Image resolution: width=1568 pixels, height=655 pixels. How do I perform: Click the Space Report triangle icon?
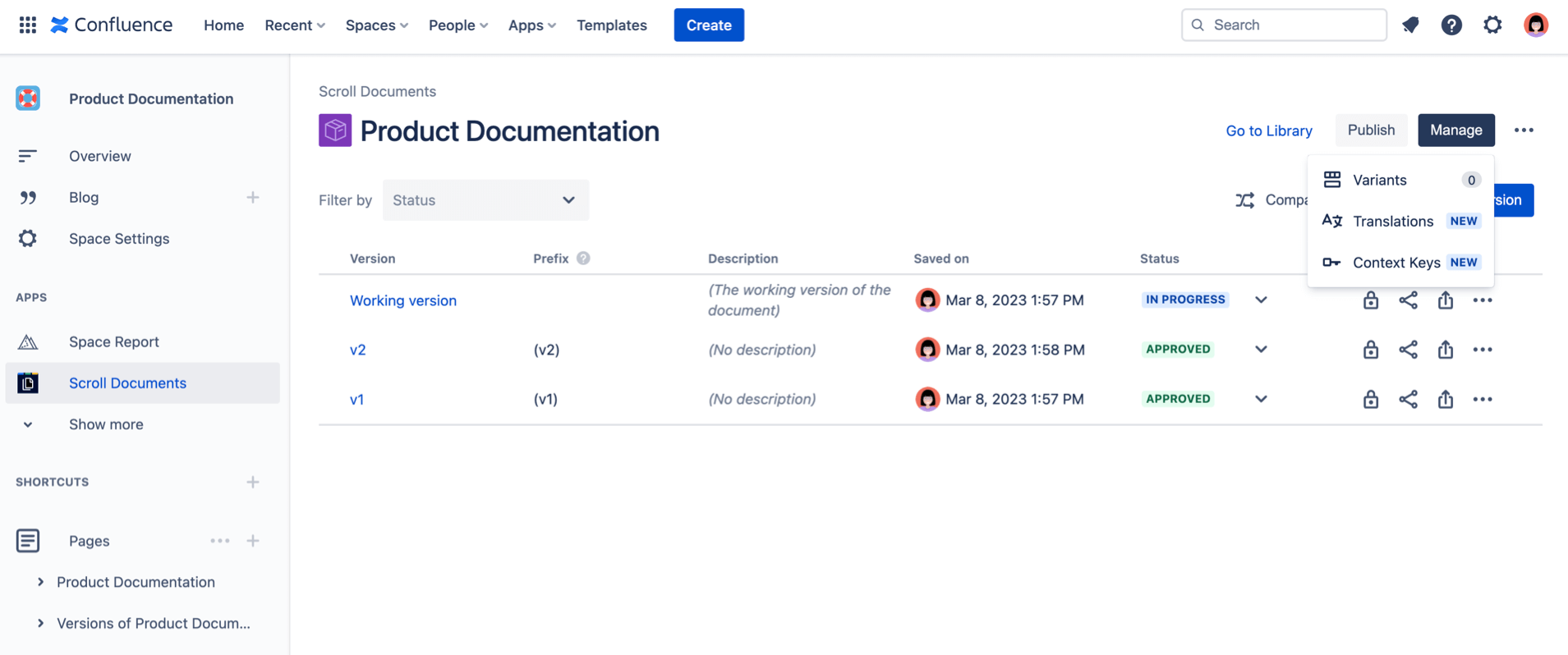[28, 341]
